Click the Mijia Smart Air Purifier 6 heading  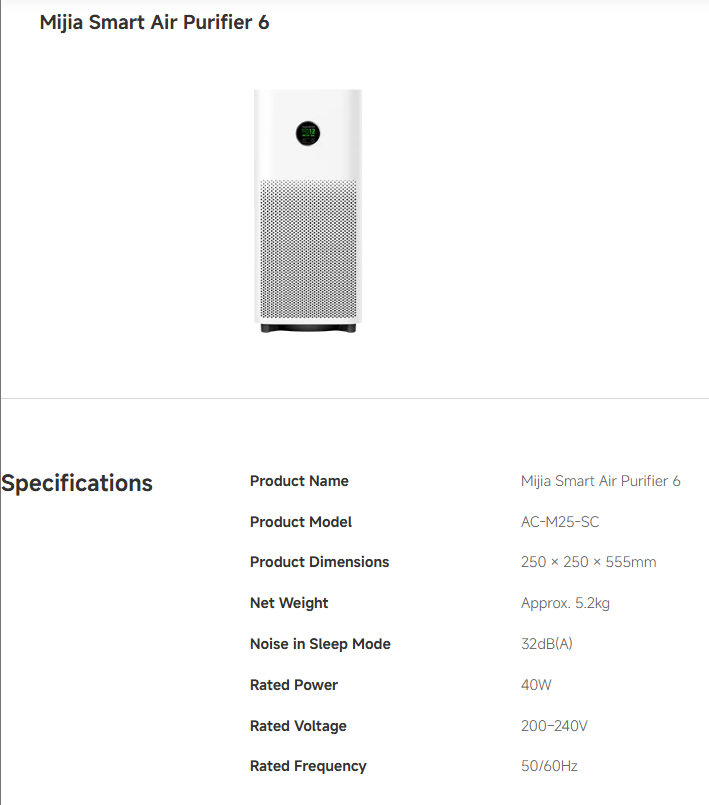pyautogui.click(x=155, y=23)
